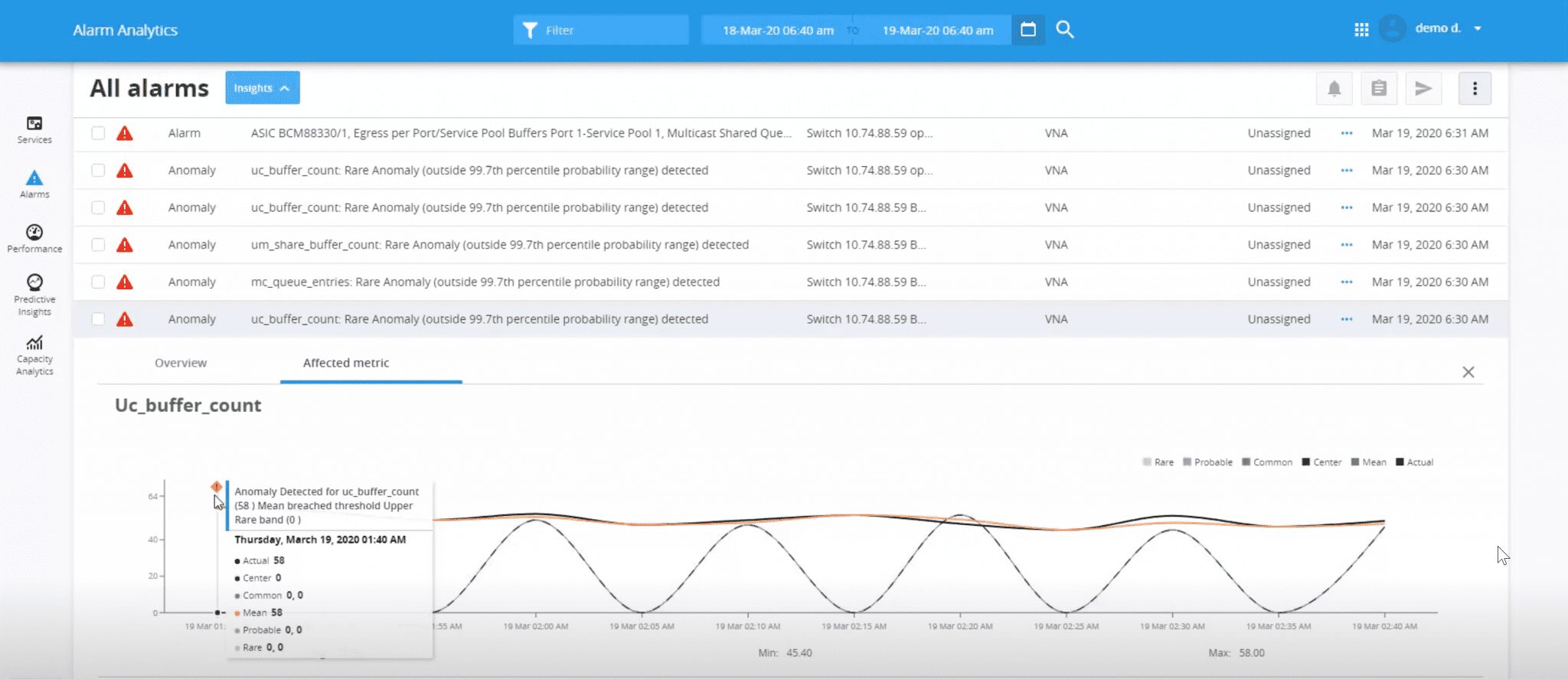
Task: Click ASIC BCM88330/1 alarm description text
Action: pos(521,133)
